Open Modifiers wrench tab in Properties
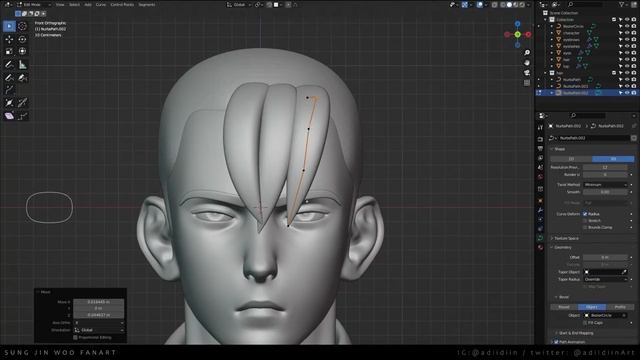 click(x=540, y=210)
